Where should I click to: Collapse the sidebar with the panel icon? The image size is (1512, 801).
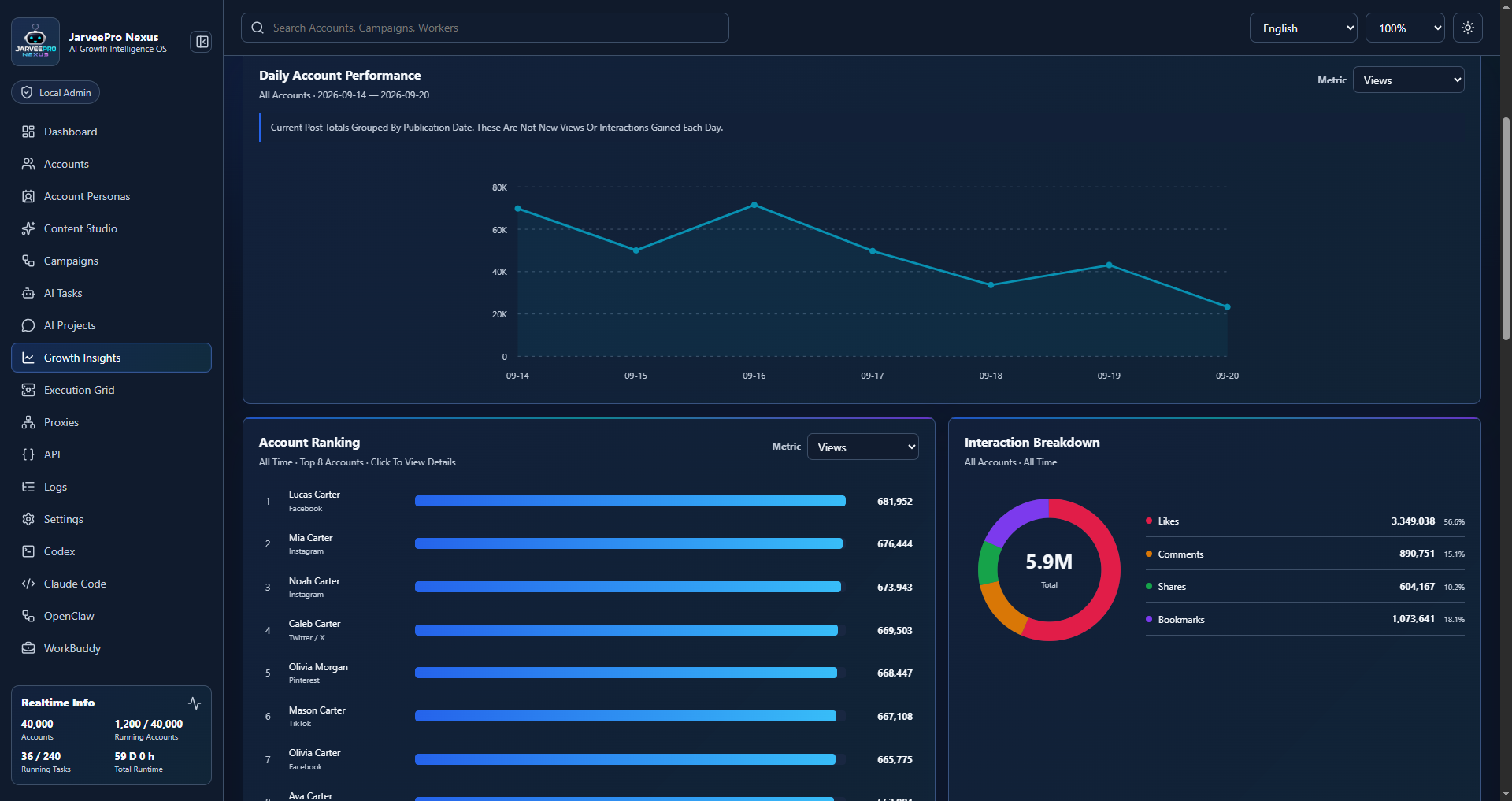202,42
